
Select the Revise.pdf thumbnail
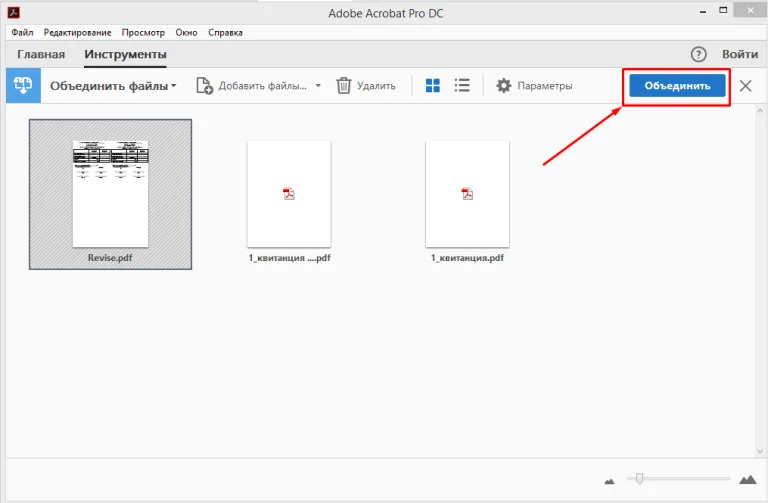(110, 194)
